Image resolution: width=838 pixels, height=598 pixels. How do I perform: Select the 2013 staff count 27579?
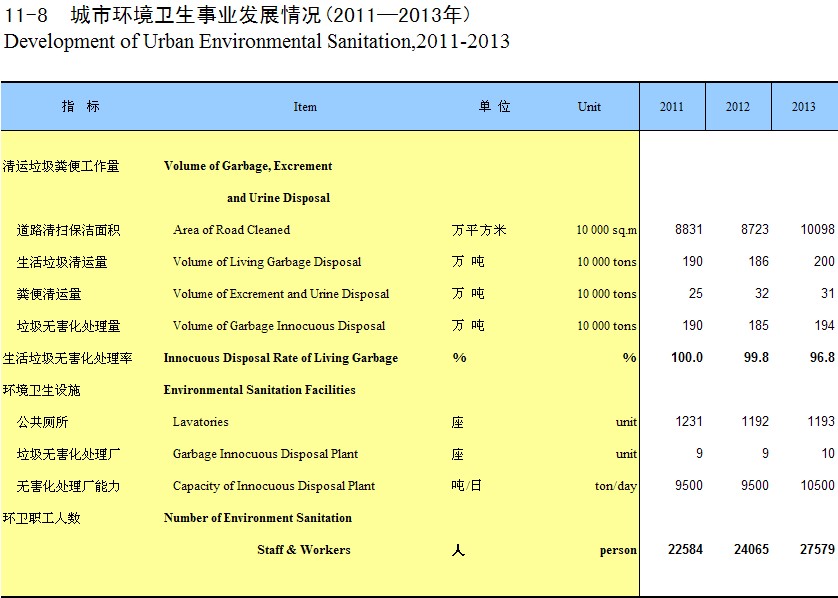click(815, 550)
